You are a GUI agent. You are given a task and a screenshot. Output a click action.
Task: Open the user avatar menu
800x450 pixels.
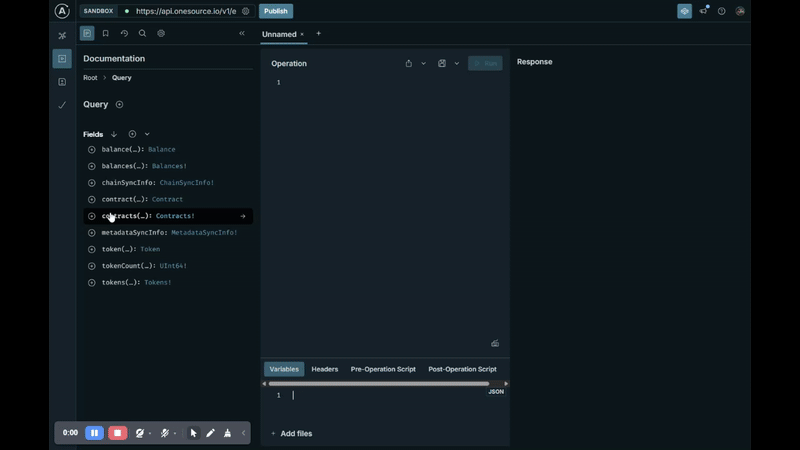pyautogui.click(x=740, y=11)
